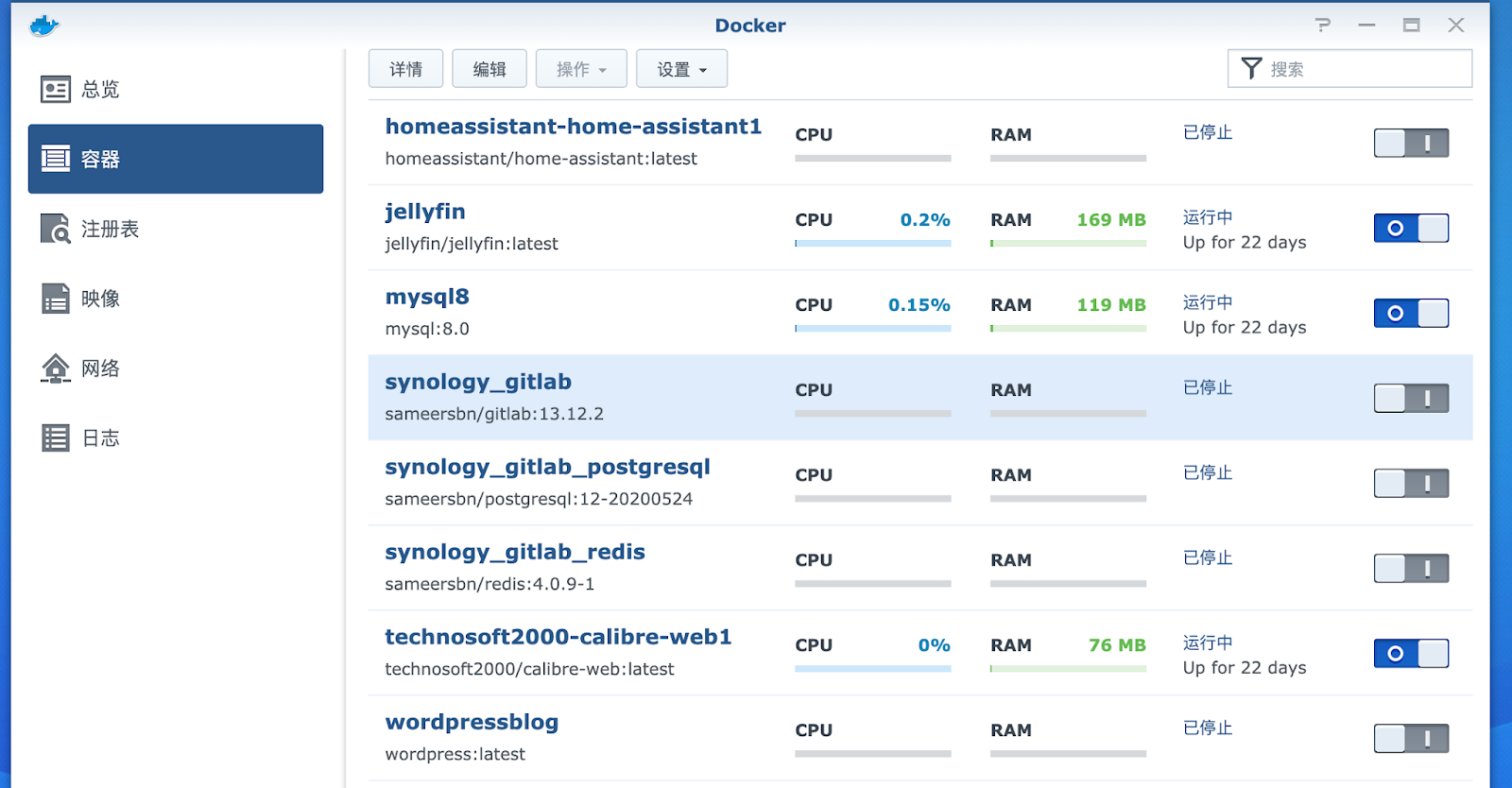The height and width of the screenshot is (788, 1512).
Task: Click the 76 MB RAM value
Action: click(x=1117, y=645)
